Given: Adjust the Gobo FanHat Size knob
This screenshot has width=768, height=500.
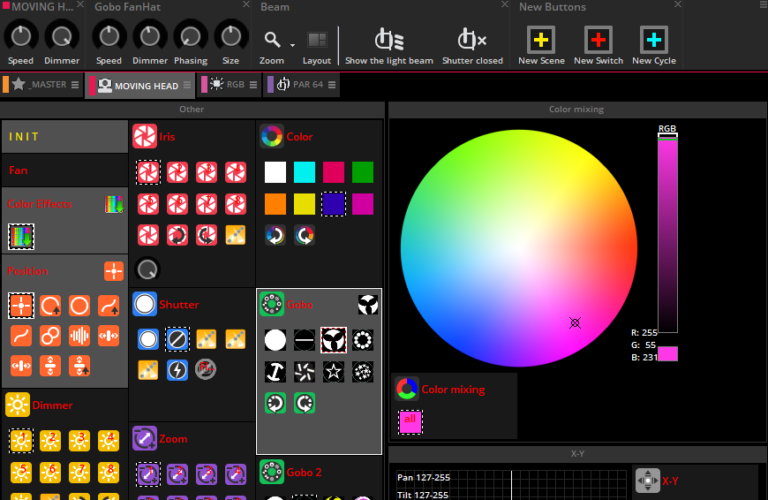Looking at the screenshot, I should (231, 36).
